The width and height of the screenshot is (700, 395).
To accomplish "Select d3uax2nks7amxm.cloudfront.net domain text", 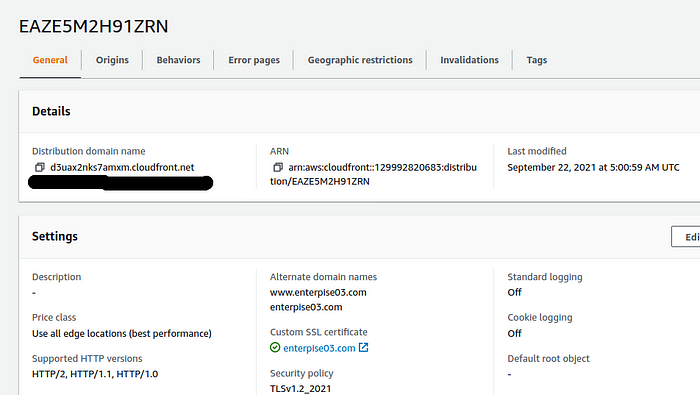I will coord(122,167).
